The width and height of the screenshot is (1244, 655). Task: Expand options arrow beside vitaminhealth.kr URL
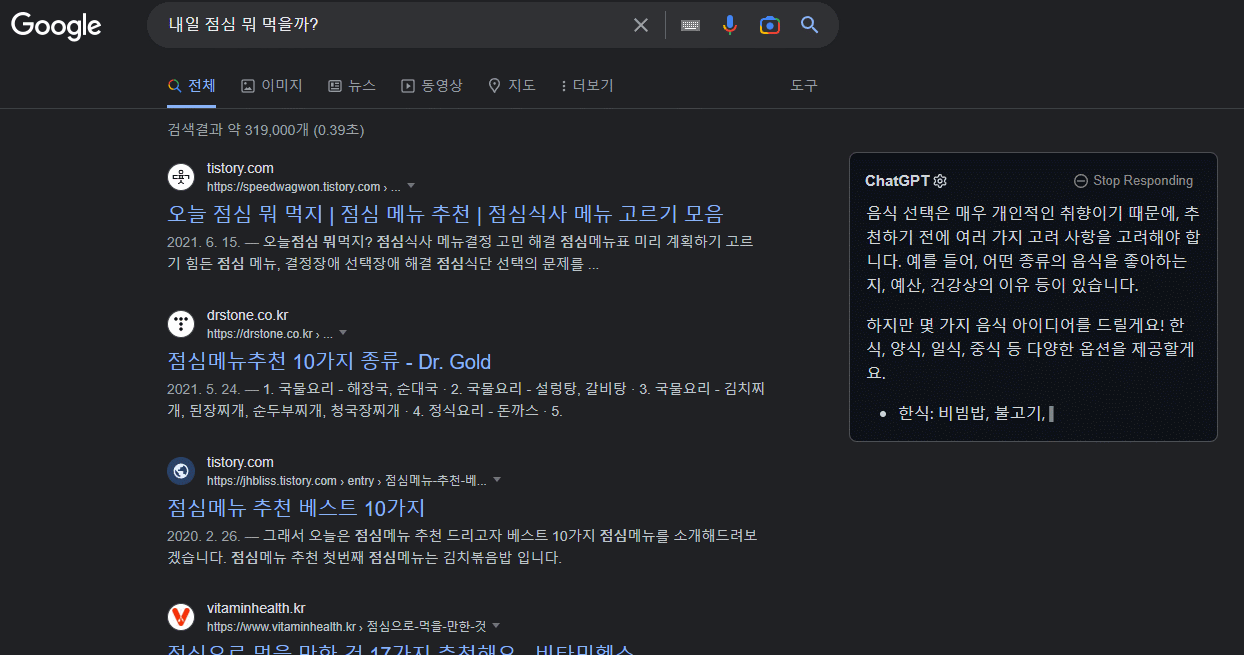pyautogui.click(x=496, y=626)
